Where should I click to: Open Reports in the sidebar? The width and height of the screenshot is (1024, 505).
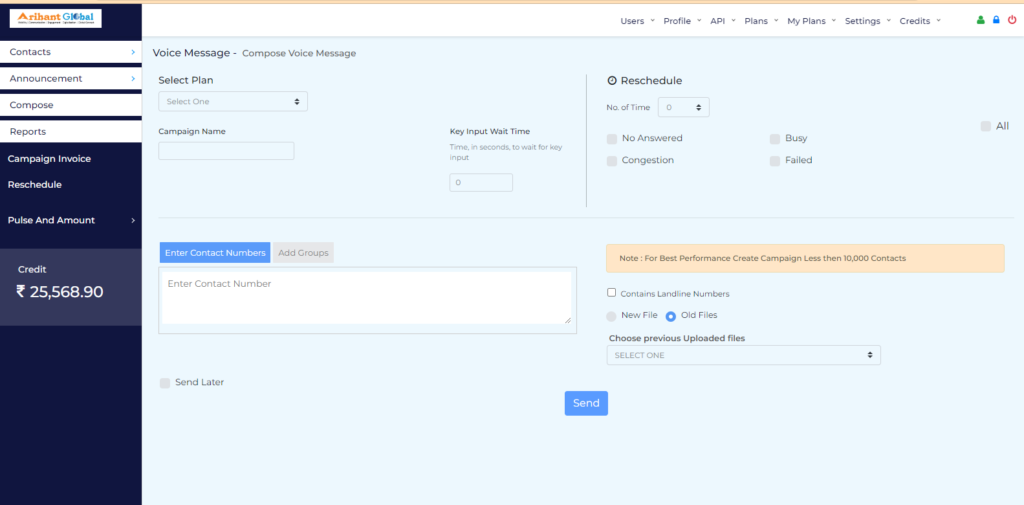click(x=71, y=131)
